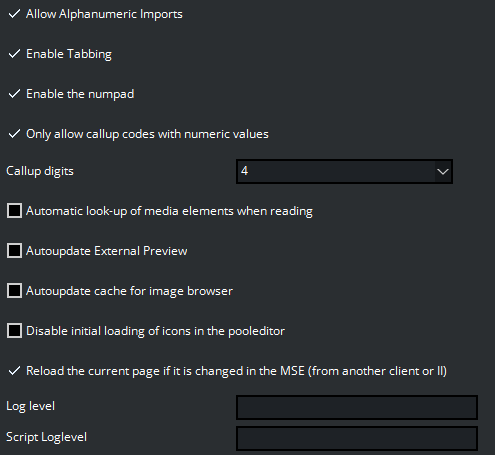Screen dimensions: 495x455
Task: Uncheck Only allow callup codes with numeric values
Action: click(x=14, y=134)
